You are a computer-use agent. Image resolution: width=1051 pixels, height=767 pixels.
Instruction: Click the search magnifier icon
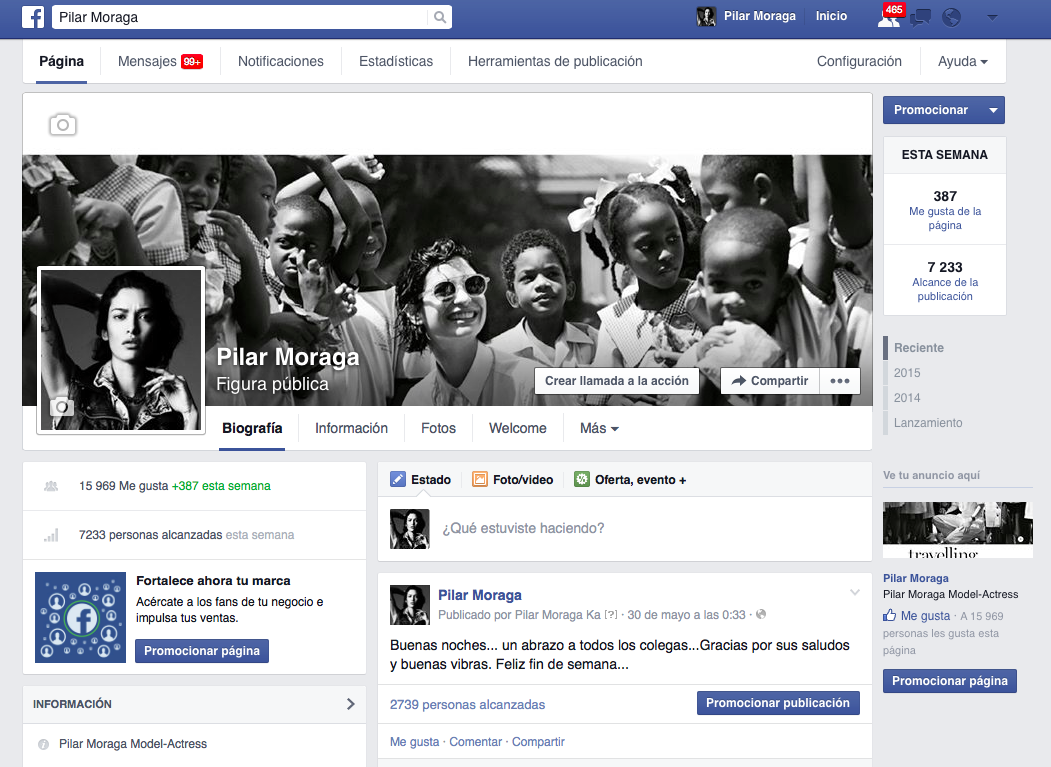pos(440,17)
